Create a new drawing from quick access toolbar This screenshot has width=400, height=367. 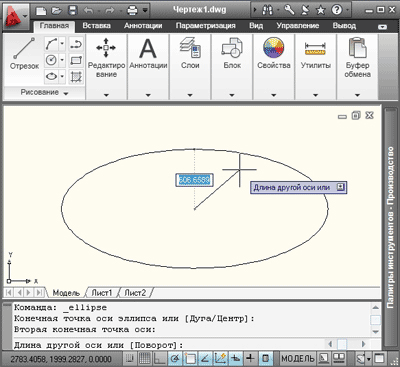41,11
